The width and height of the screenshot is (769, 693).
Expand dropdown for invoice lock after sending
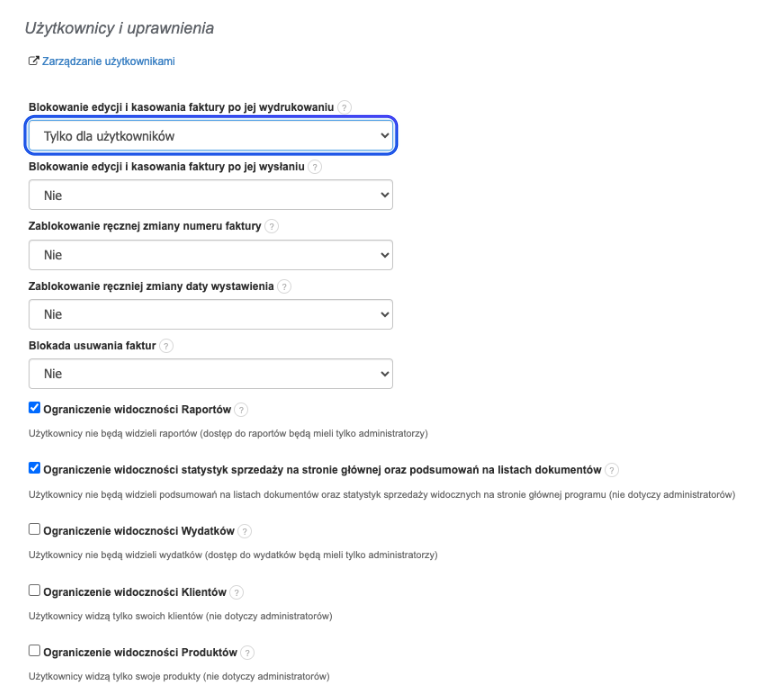coord(211,196)
